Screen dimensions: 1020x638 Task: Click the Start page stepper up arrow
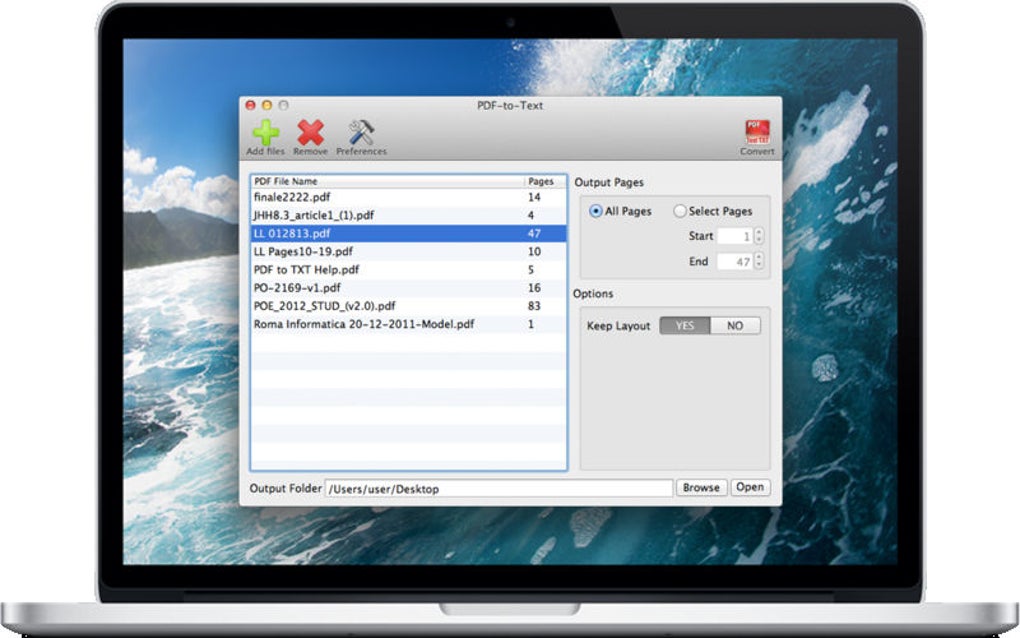coord(757,232)
